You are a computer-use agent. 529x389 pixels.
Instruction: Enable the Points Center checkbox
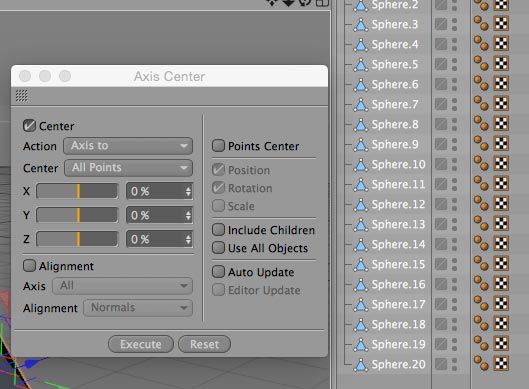218,146
